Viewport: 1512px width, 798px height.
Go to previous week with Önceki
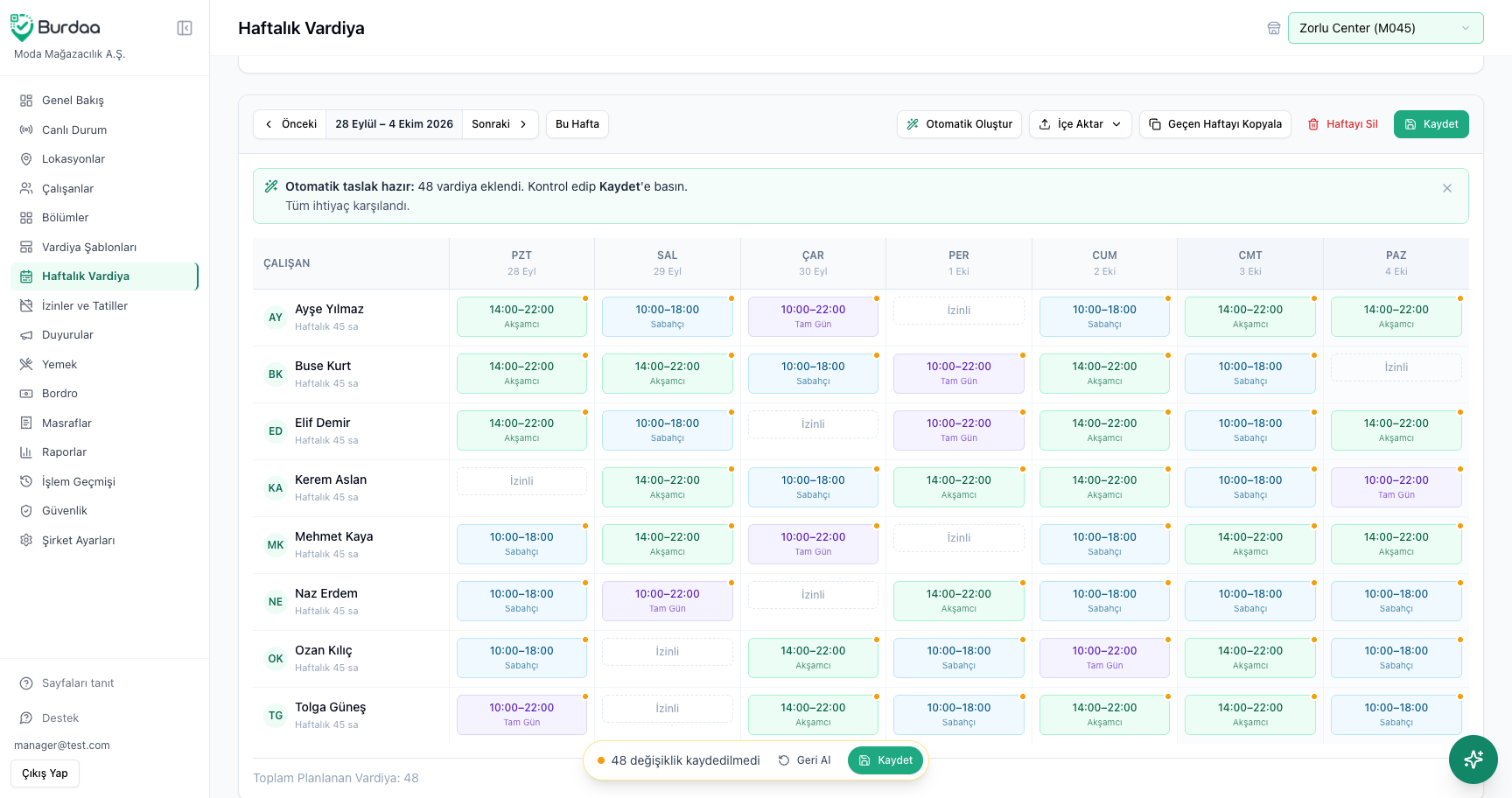click(290, 124)
